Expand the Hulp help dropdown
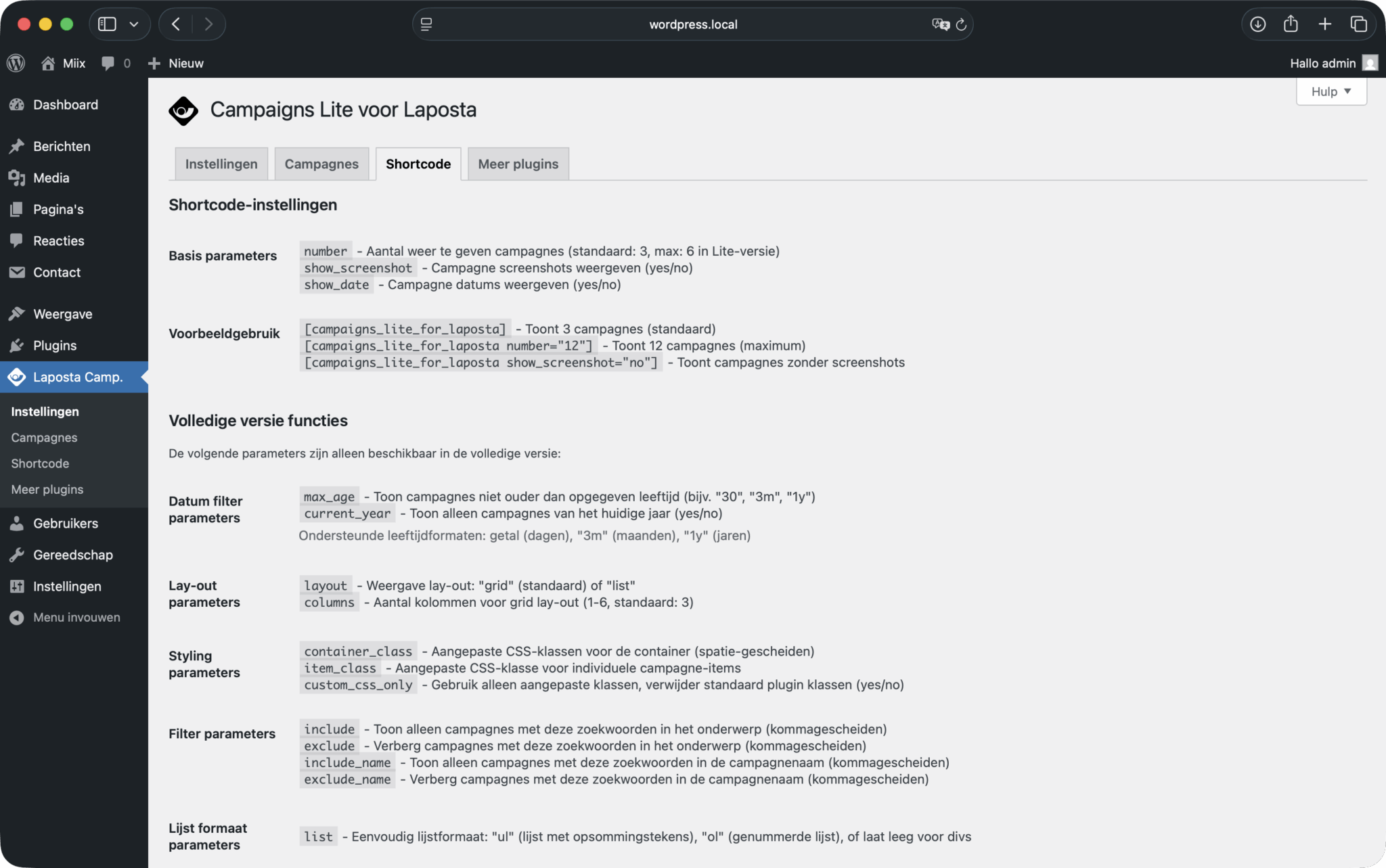The image size is (1386, 868). [x=1331, y=91]
